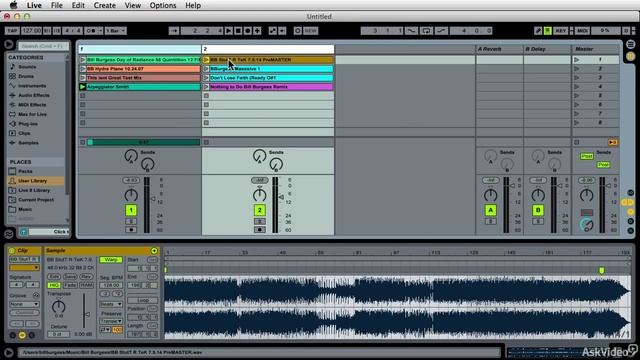This screenshot has width=640, height=360.
Task: Click the Master preview/cue volume knob
Action: [587, 224]
